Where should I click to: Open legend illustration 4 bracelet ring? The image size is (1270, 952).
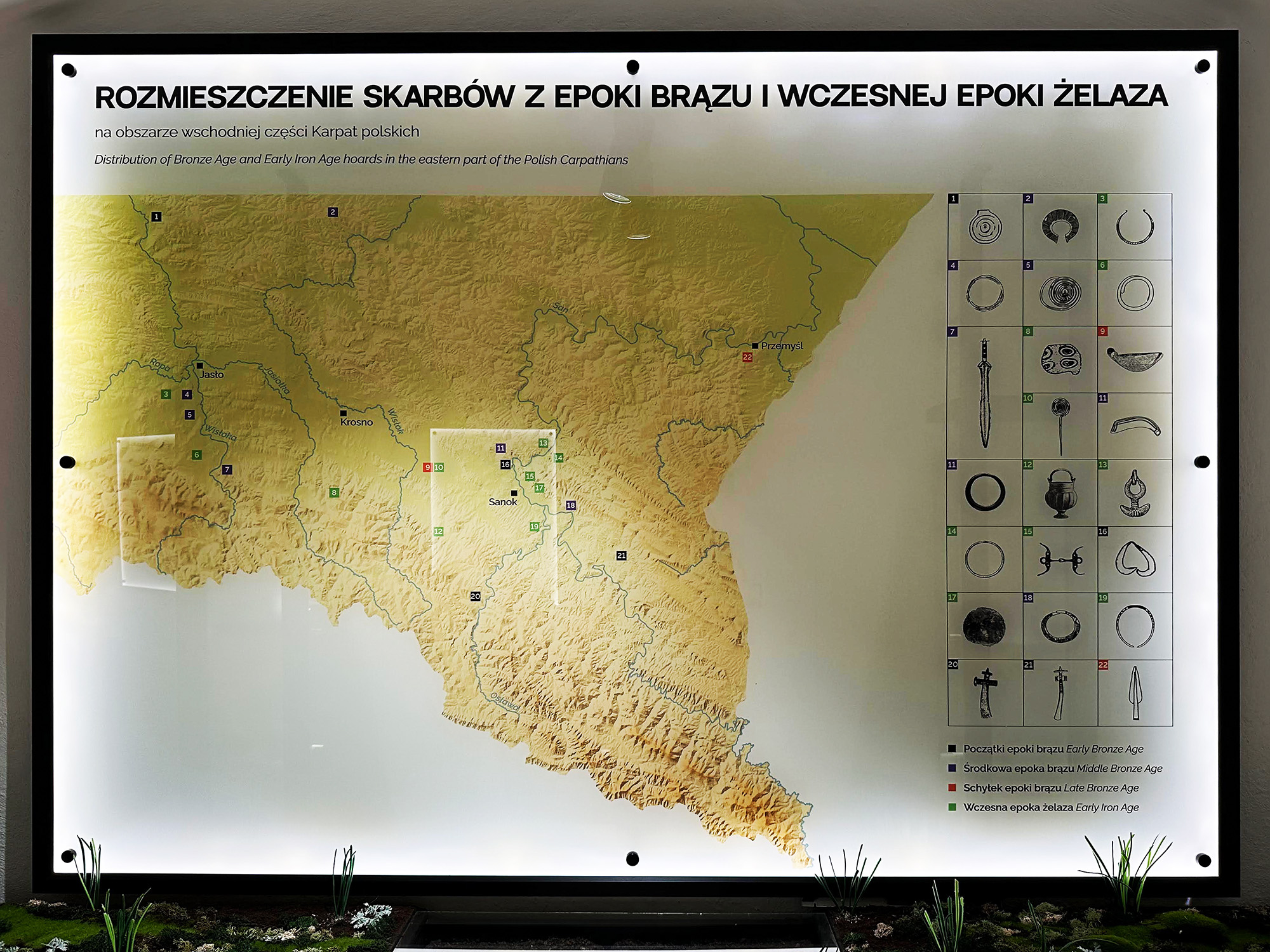[x=985, y=294]
